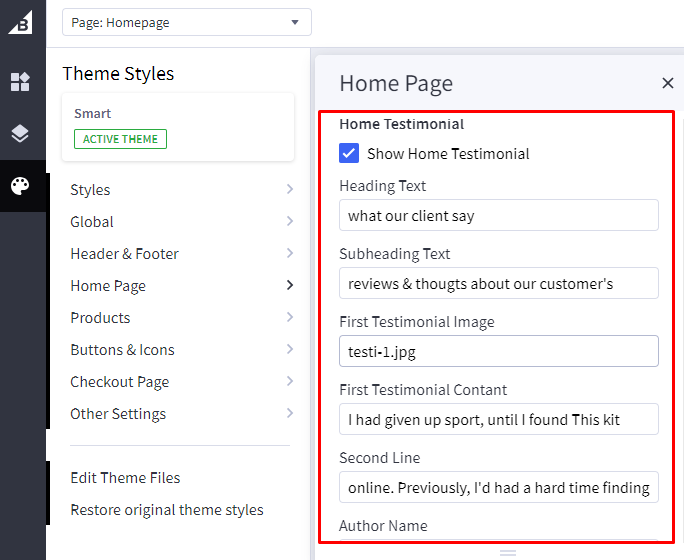This screenshot has height=560, width=684.
Task: Click Restore original theme styles
Action: coord(167,510)
